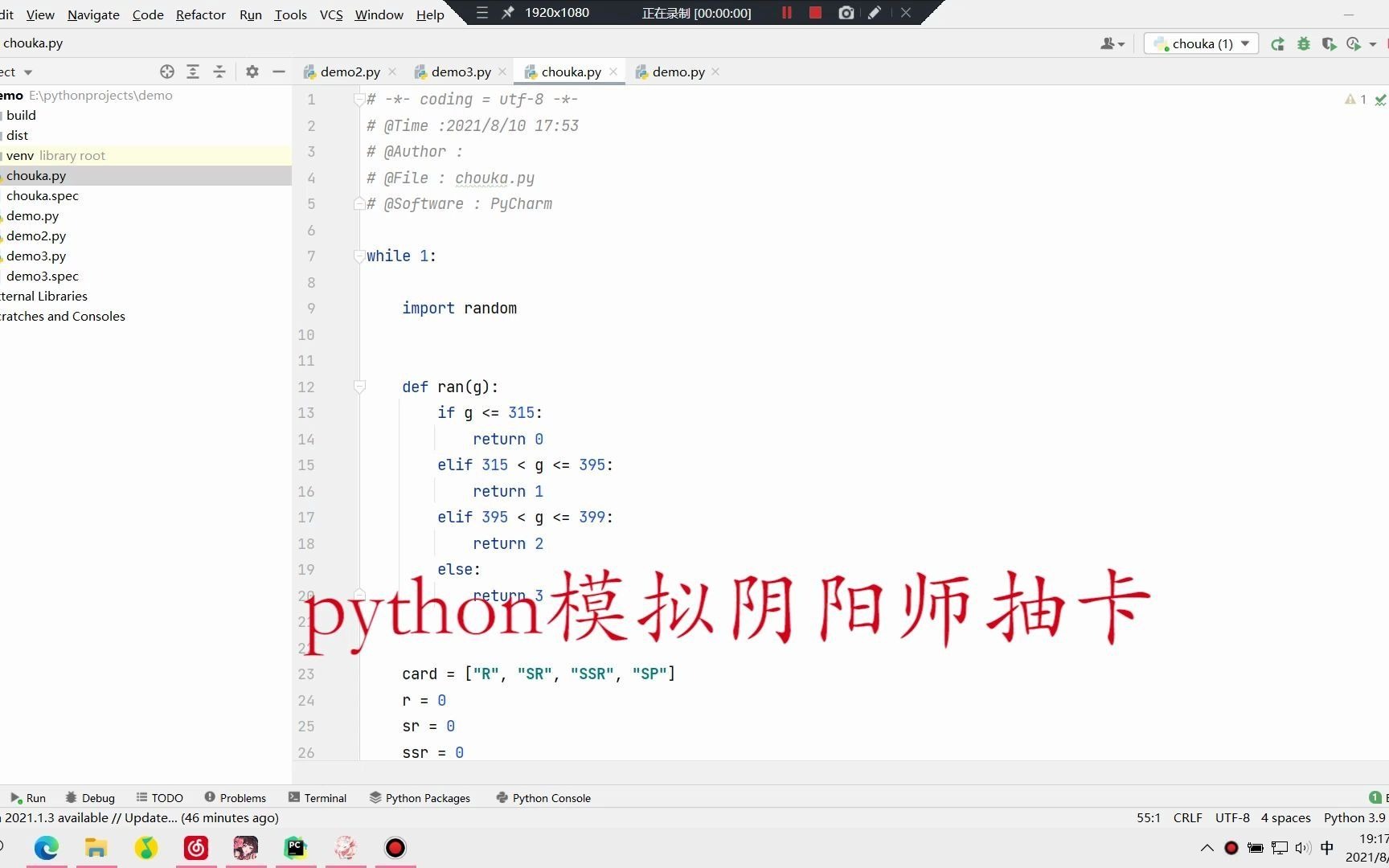
Task: Click the rerun chouka icon
Action: click(1278, 43)
